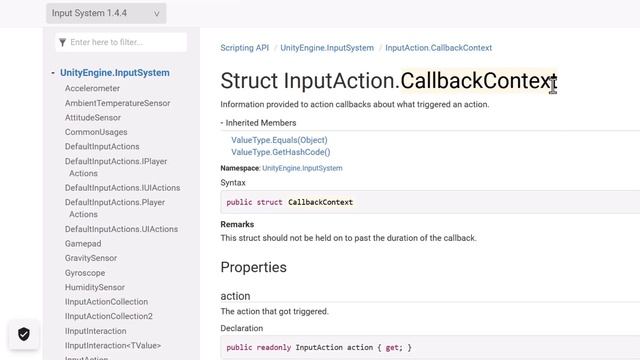
Task: Open the InputAction.CallbackContext breadcrumb link
Action: [438, 48]
